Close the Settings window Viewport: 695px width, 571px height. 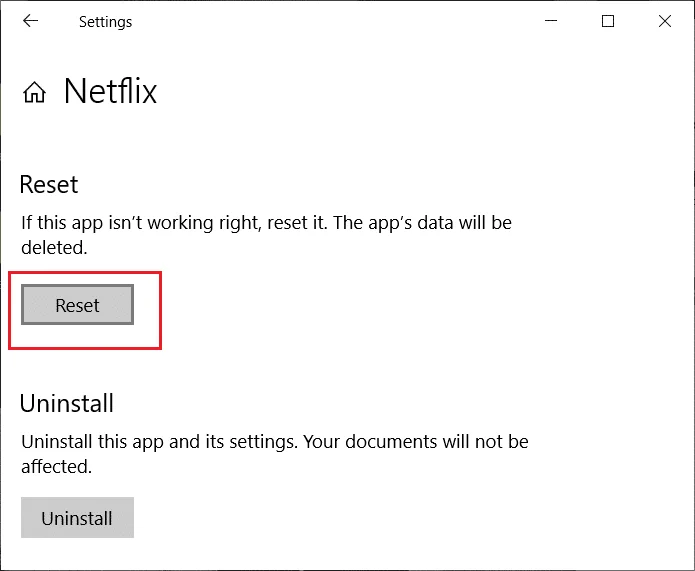pyautogui.click(x=664, y=21)
